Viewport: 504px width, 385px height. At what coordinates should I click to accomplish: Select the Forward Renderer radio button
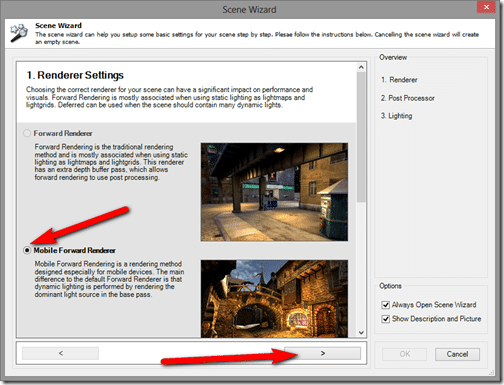pos(27,133)
